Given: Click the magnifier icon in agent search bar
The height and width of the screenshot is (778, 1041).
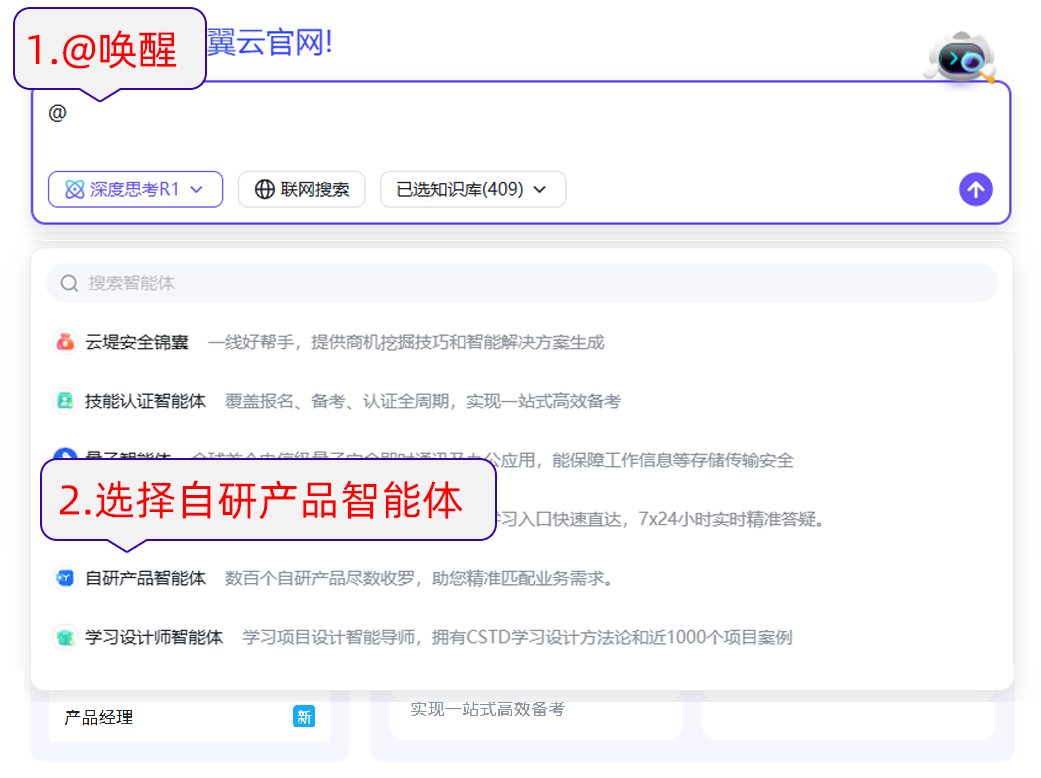Looking at the screenshot, I should (68, 282).
